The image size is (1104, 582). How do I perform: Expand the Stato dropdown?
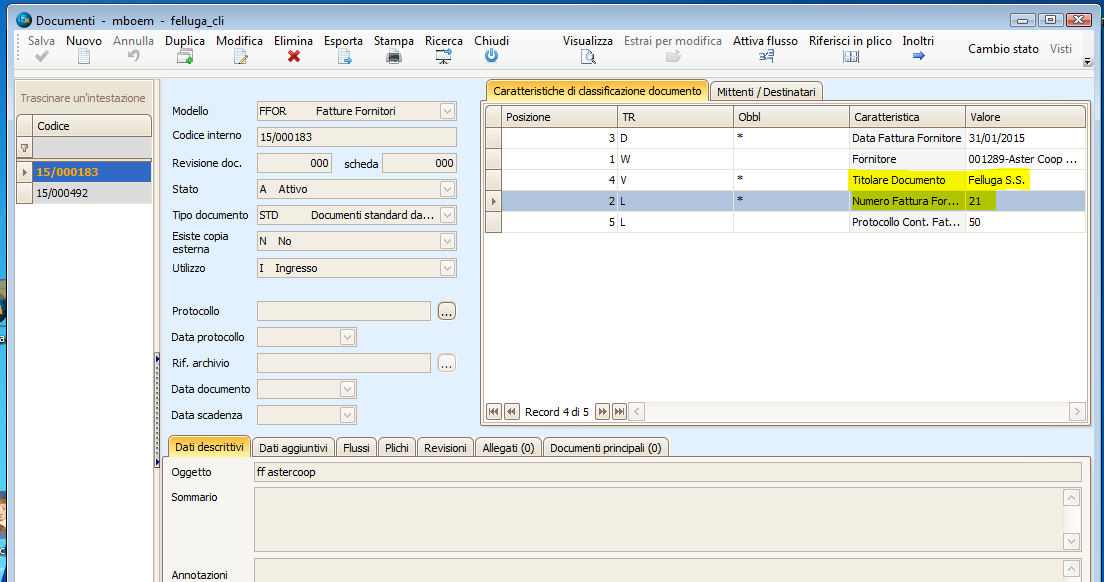(x=447, y=189)
